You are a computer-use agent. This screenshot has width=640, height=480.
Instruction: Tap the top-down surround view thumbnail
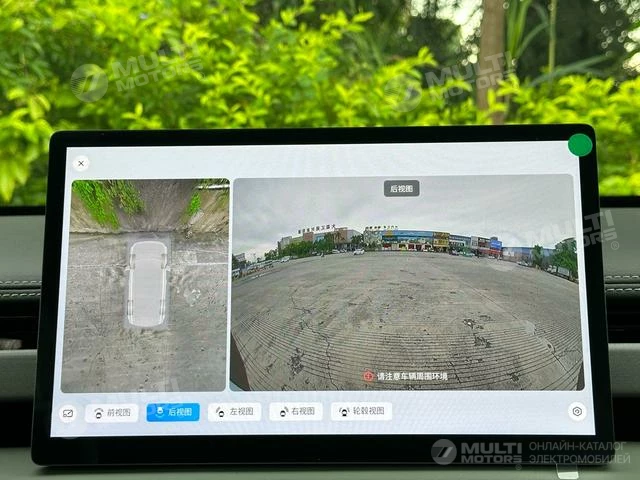145,285
